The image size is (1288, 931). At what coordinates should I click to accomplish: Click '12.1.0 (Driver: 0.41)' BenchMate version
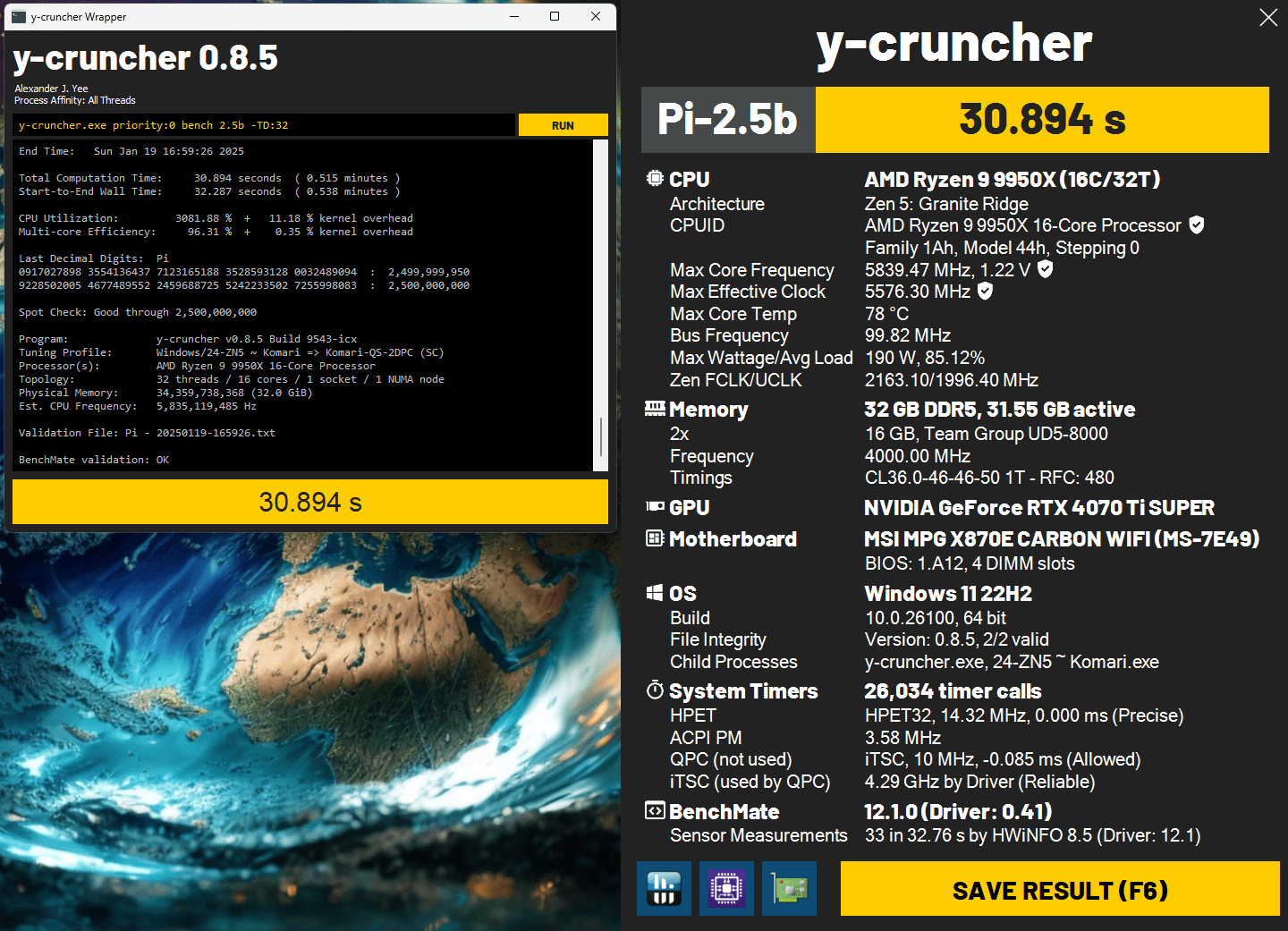[x=958, y=812]
